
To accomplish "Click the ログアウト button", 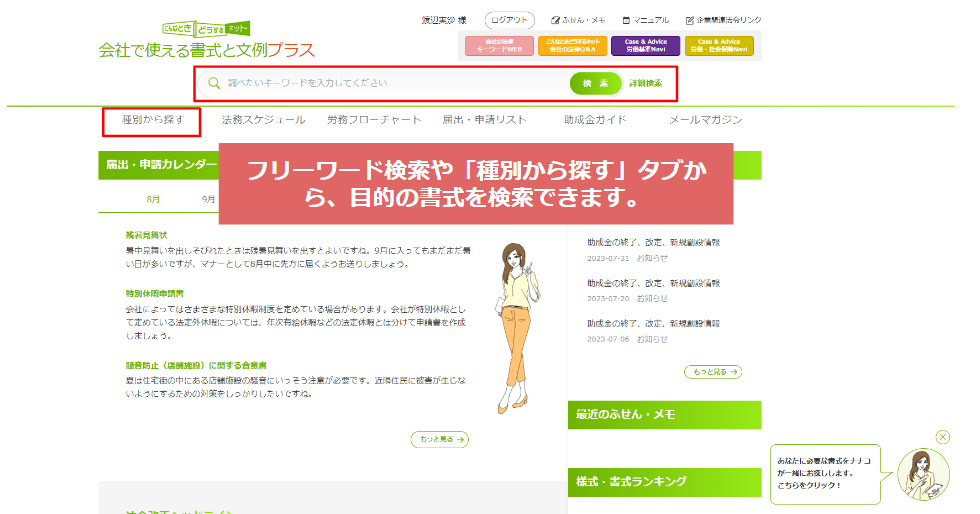I will [510, 20].
